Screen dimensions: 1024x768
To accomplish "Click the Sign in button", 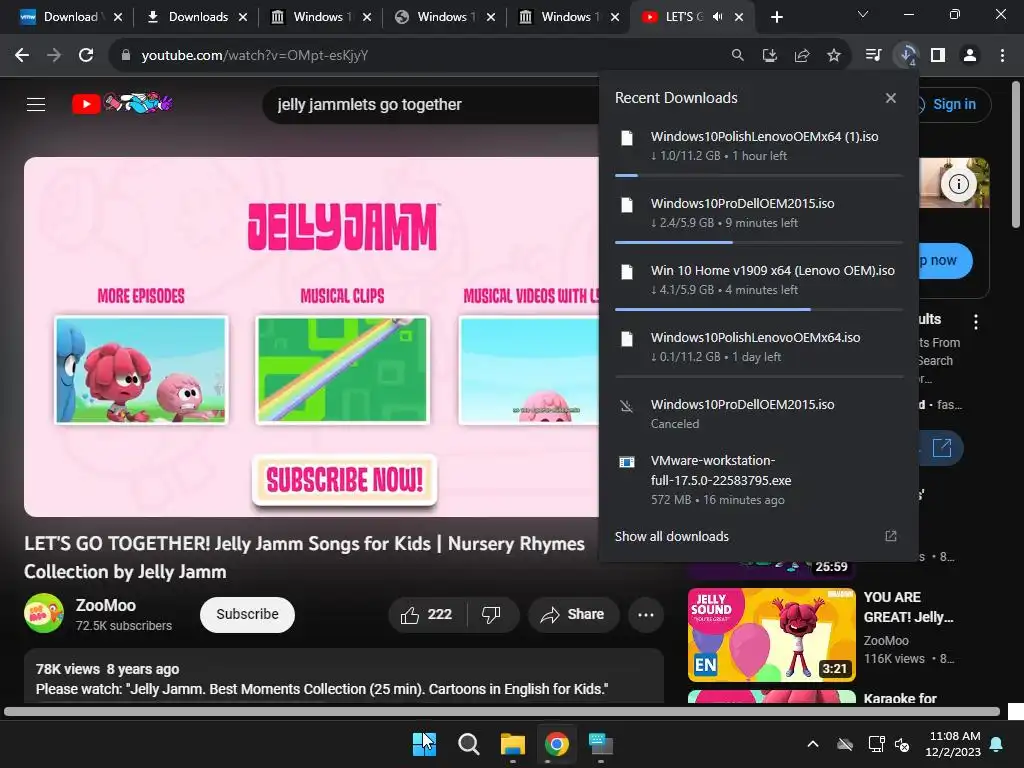I will pos(954,104).
